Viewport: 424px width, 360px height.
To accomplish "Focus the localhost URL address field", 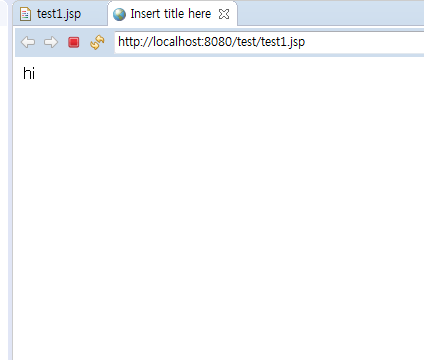I will (x=269, y=42).
